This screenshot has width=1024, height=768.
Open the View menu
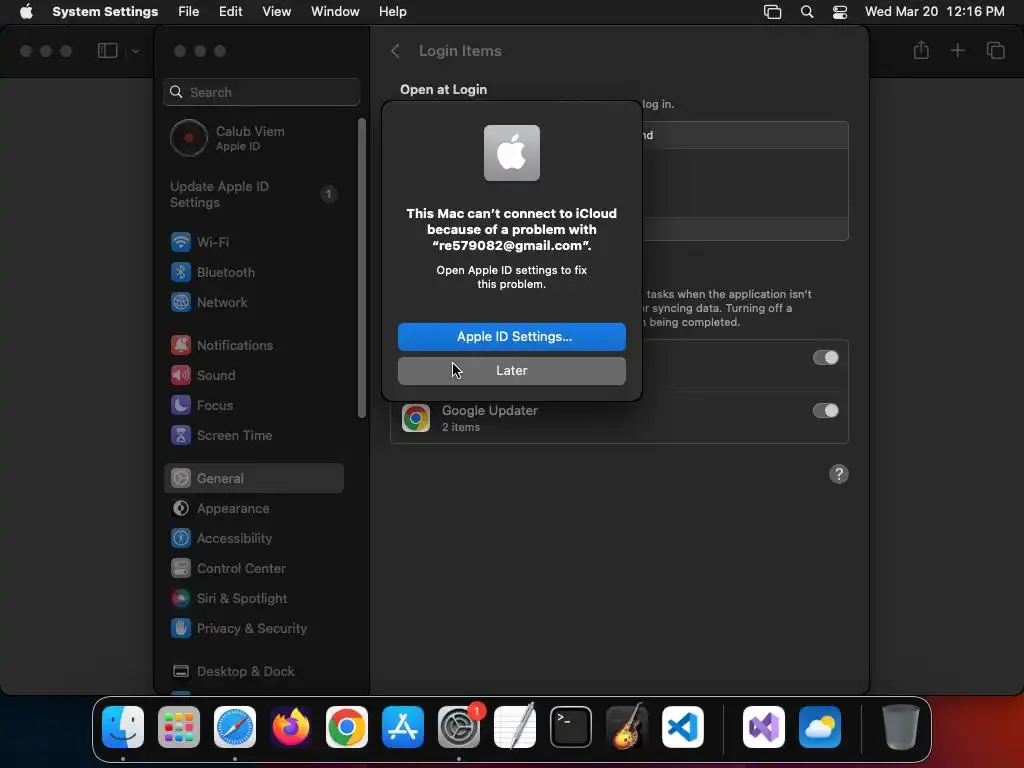tap(276, 12)
